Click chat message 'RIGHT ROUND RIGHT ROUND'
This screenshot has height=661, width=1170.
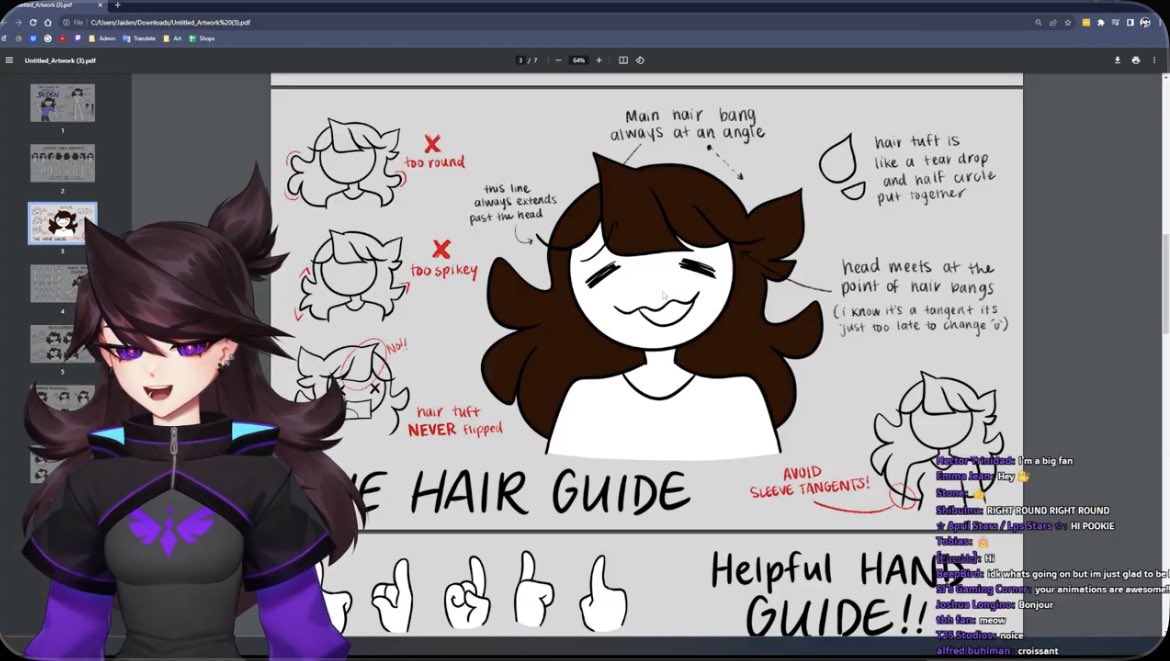pyautogui.click(x=1048, y=510)
